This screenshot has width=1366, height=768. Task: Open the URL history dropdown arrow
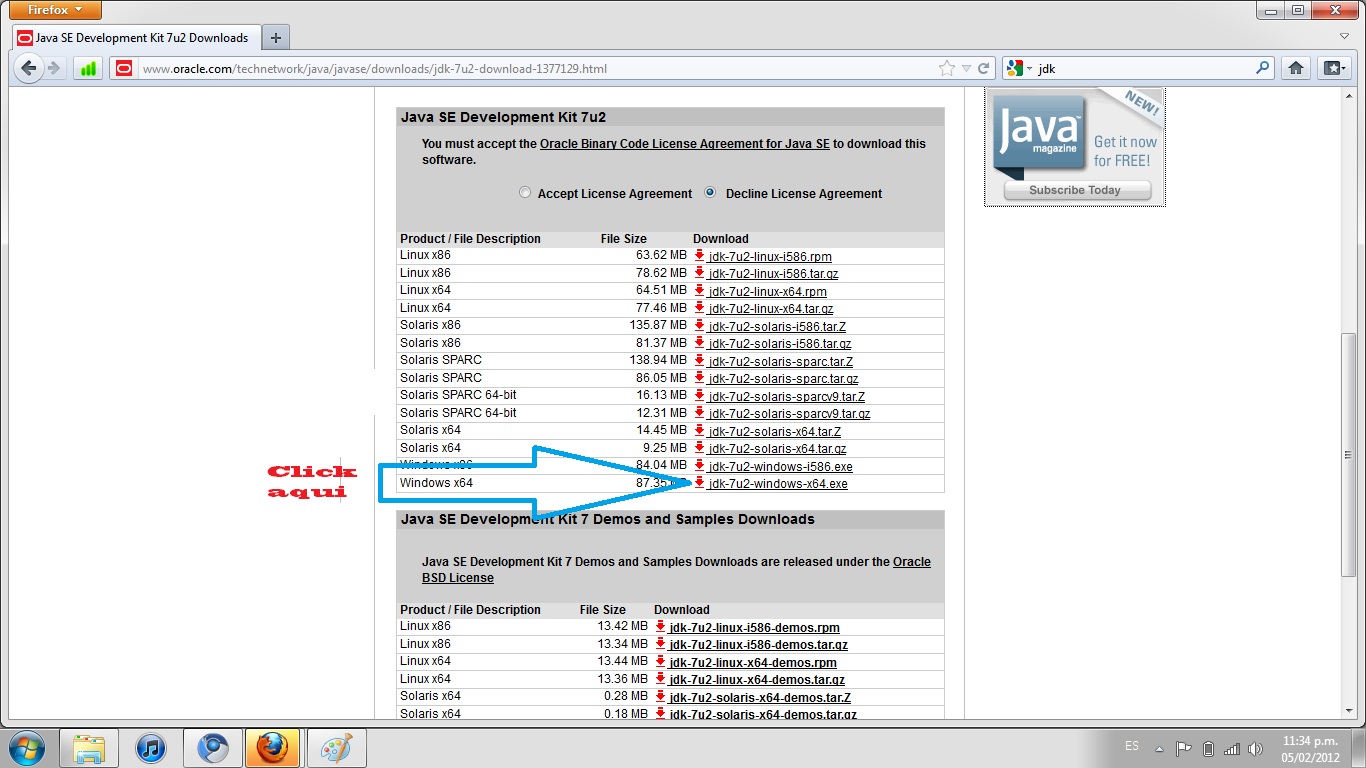coord(966,69)
